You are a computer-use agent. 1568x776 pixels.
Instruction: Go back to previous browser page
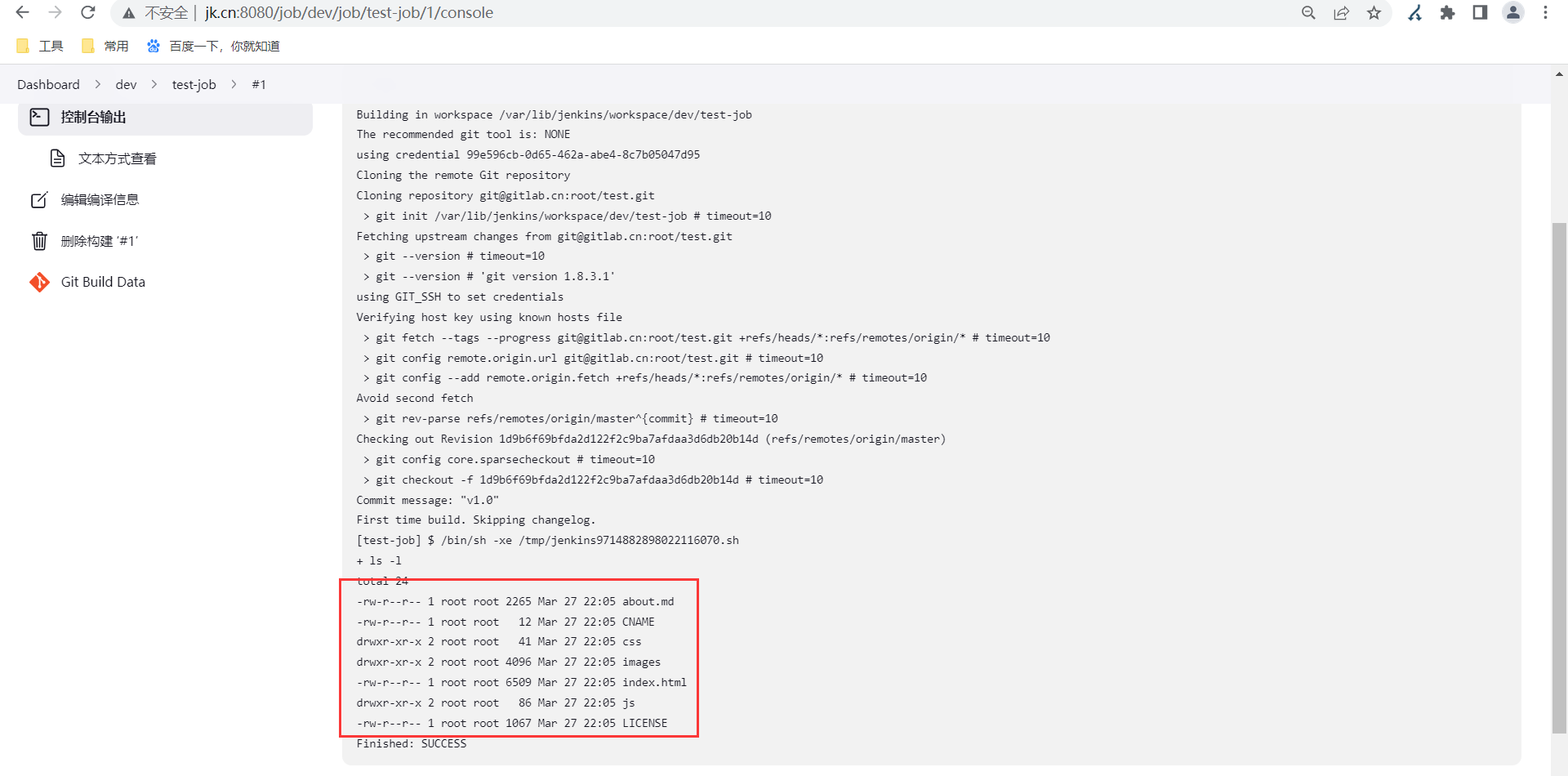coord(23,13)
